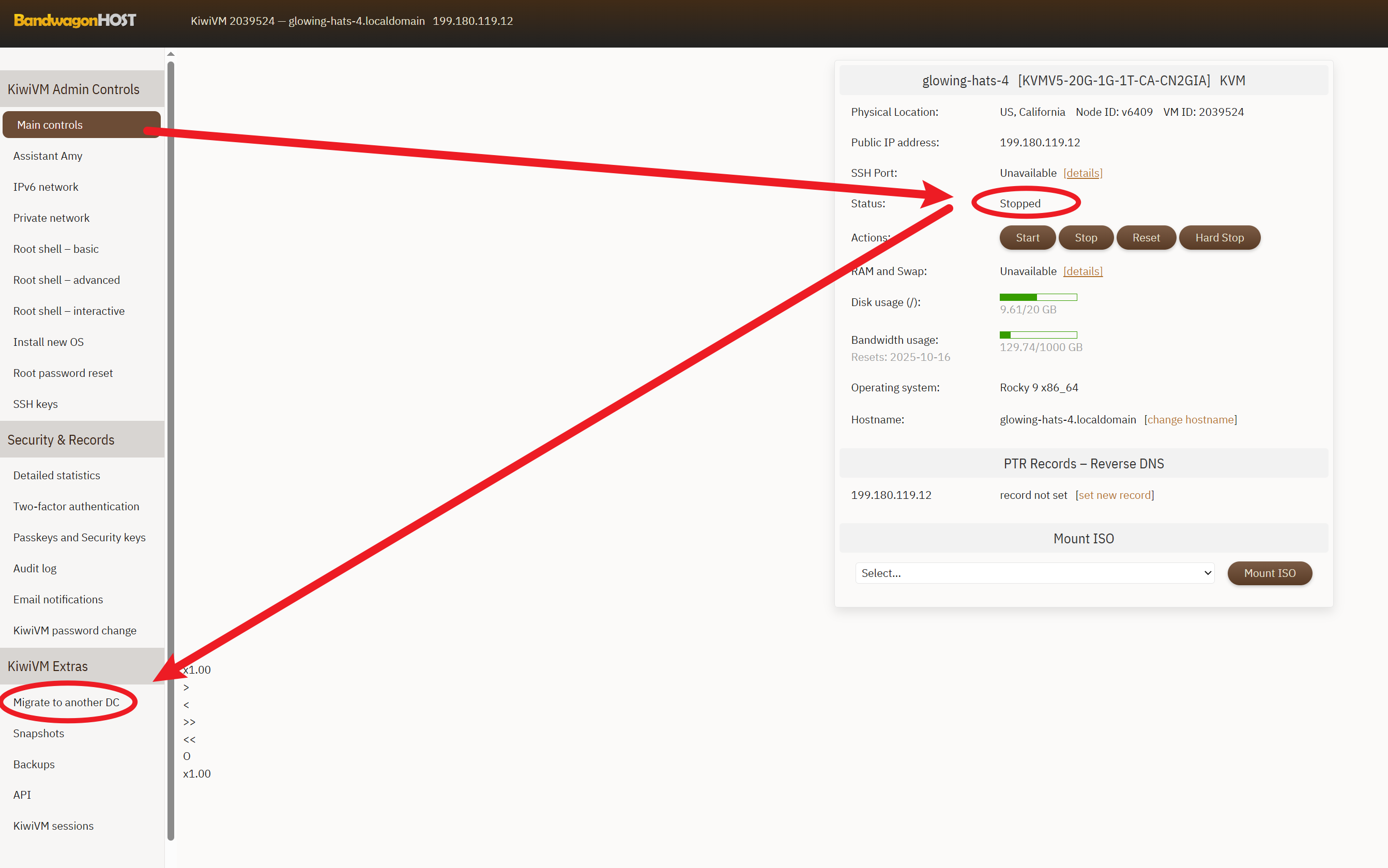Open Two-factor authentication settings

(77, 506)
